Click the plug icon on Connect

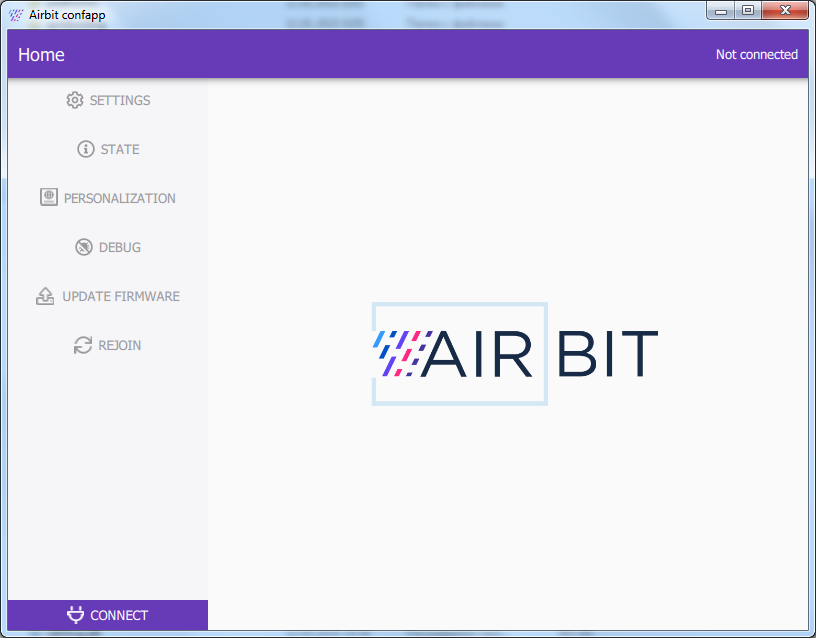(75, 615)
